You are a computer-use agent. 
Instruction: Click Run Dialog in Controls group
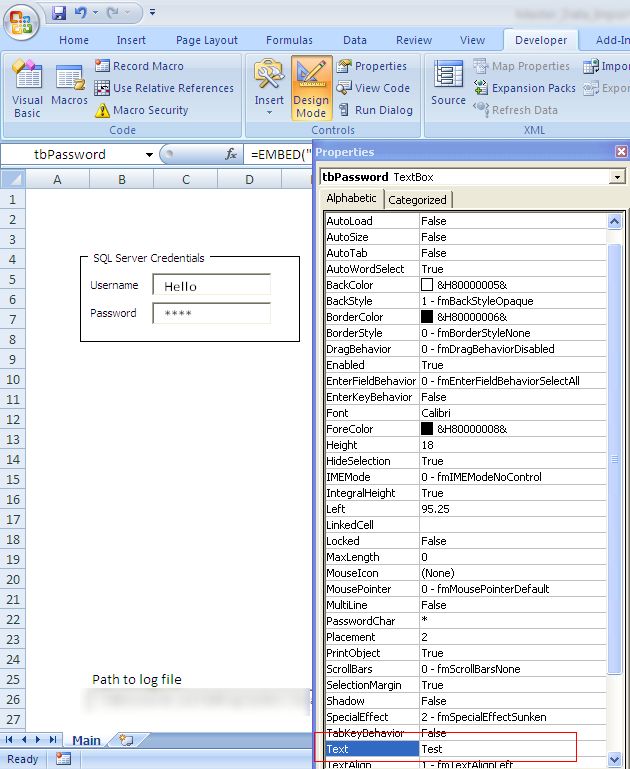click(x=376, y=110)
